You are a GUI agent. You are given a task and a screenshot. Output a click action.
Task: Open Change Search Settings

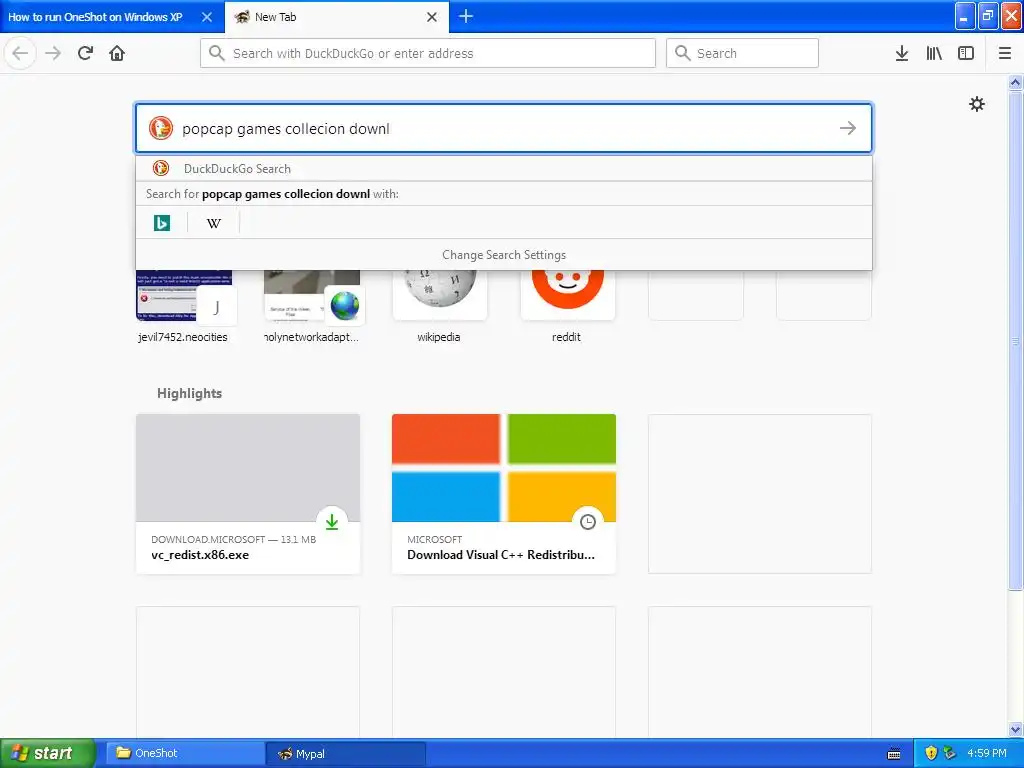pos(504,255)
